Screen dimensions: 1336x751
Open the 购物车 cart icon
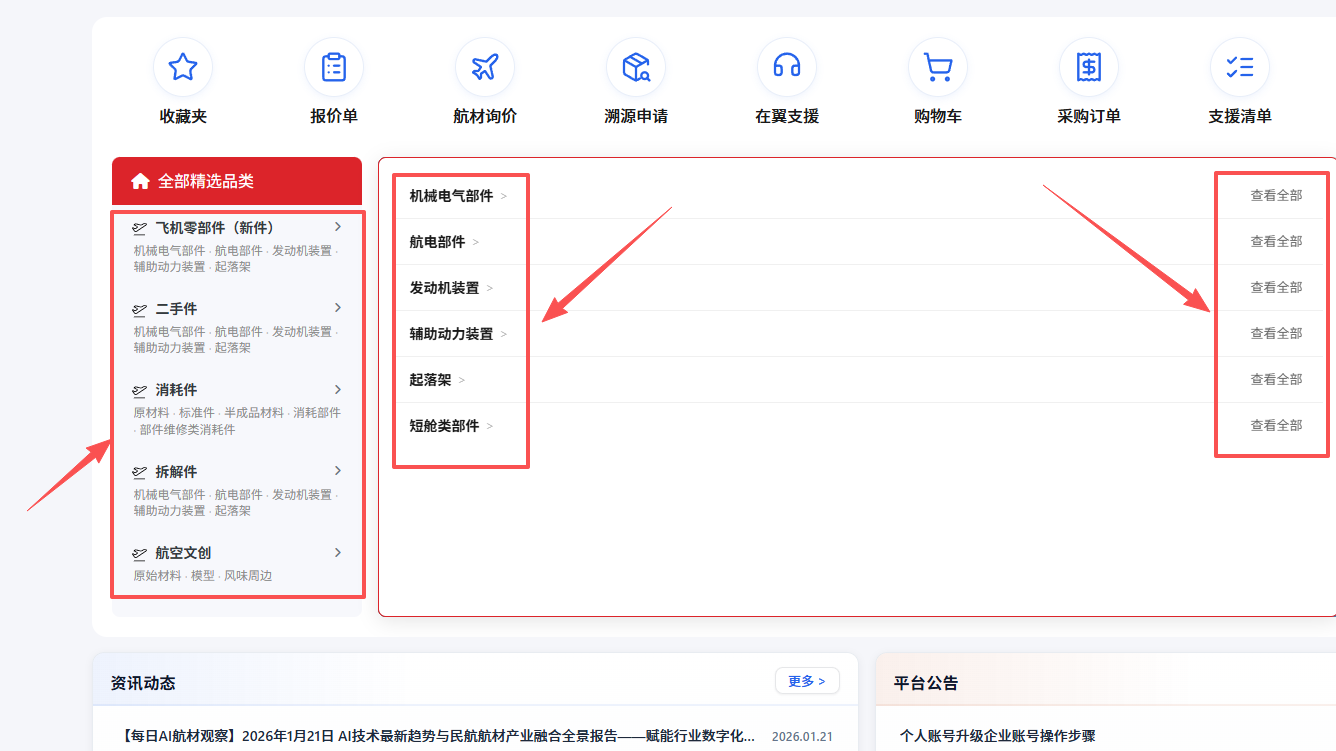(x=938, y=67)
